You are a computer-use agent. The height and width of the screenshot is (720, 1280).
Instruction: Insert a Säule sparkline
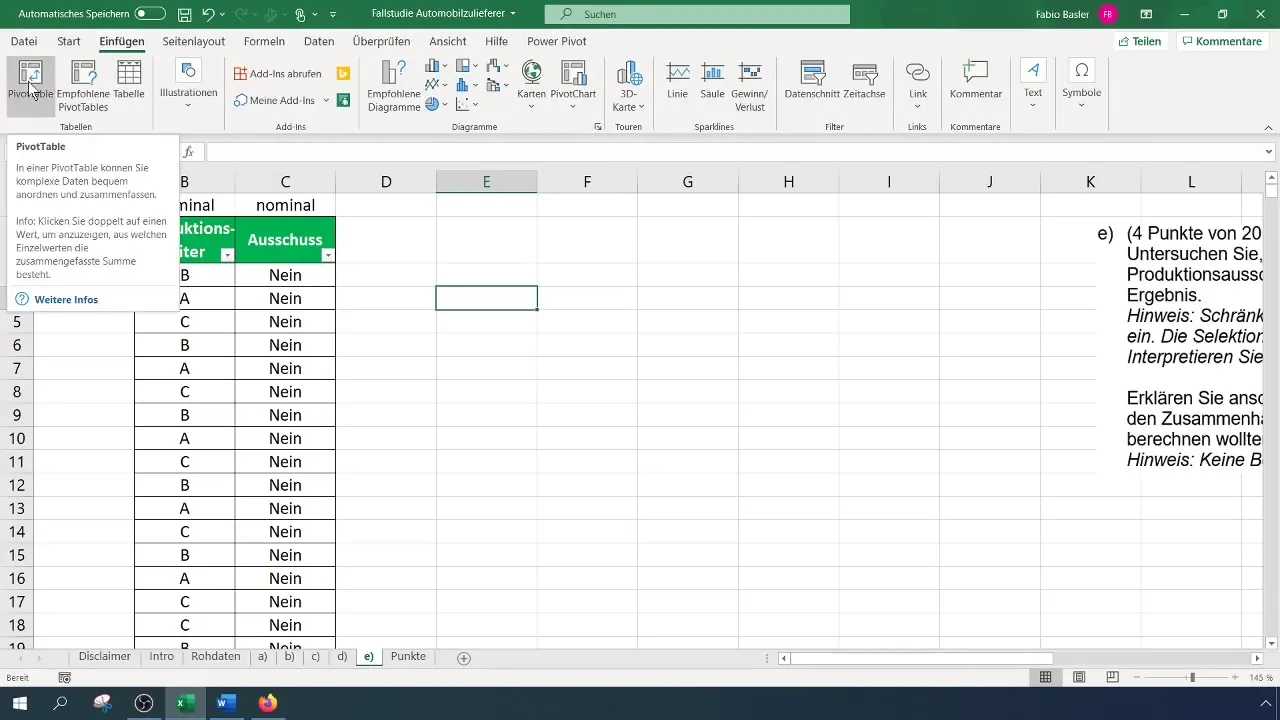tap(712, 80)
